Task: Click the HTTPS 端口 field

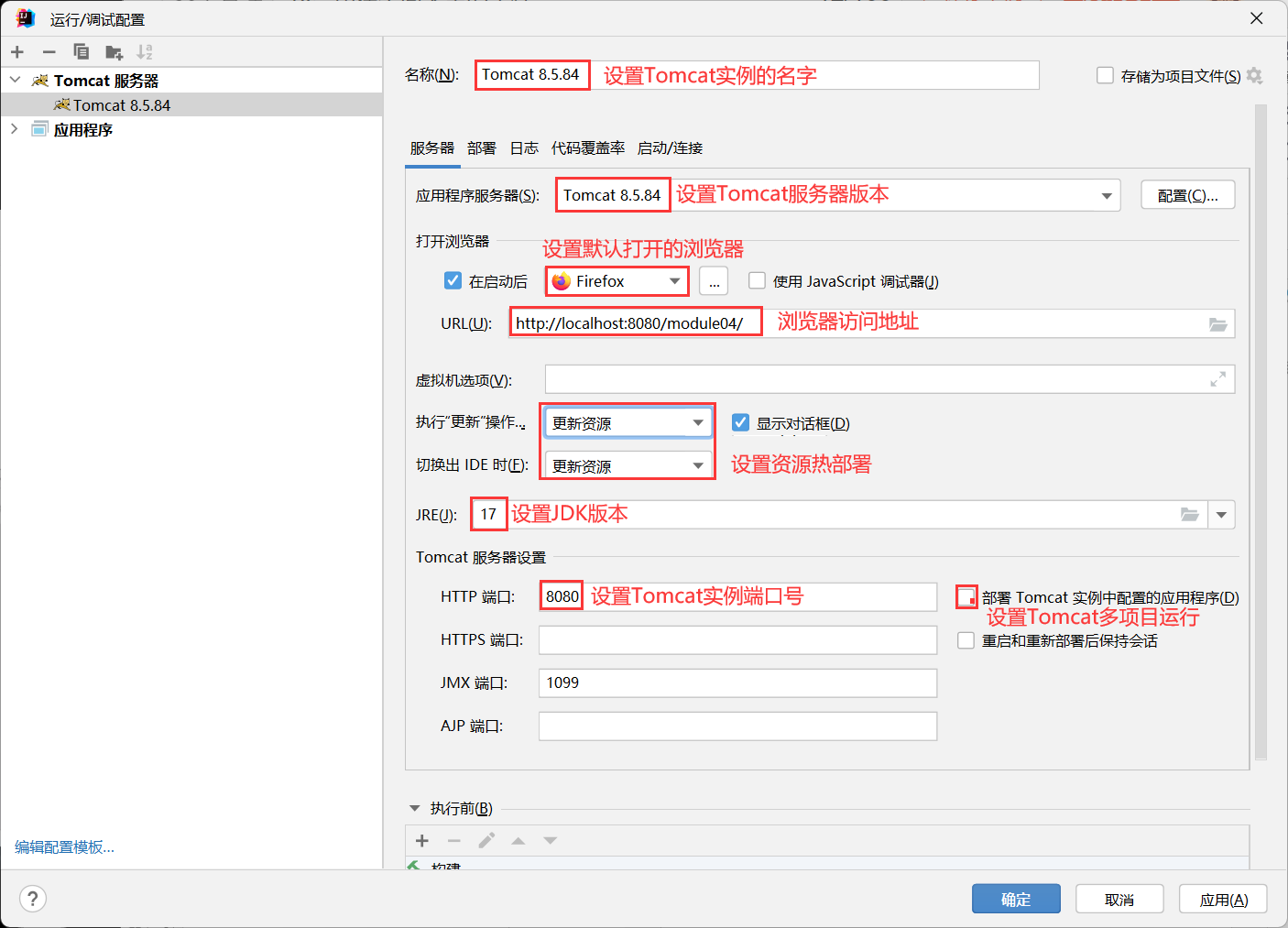Action: point(737,639)
